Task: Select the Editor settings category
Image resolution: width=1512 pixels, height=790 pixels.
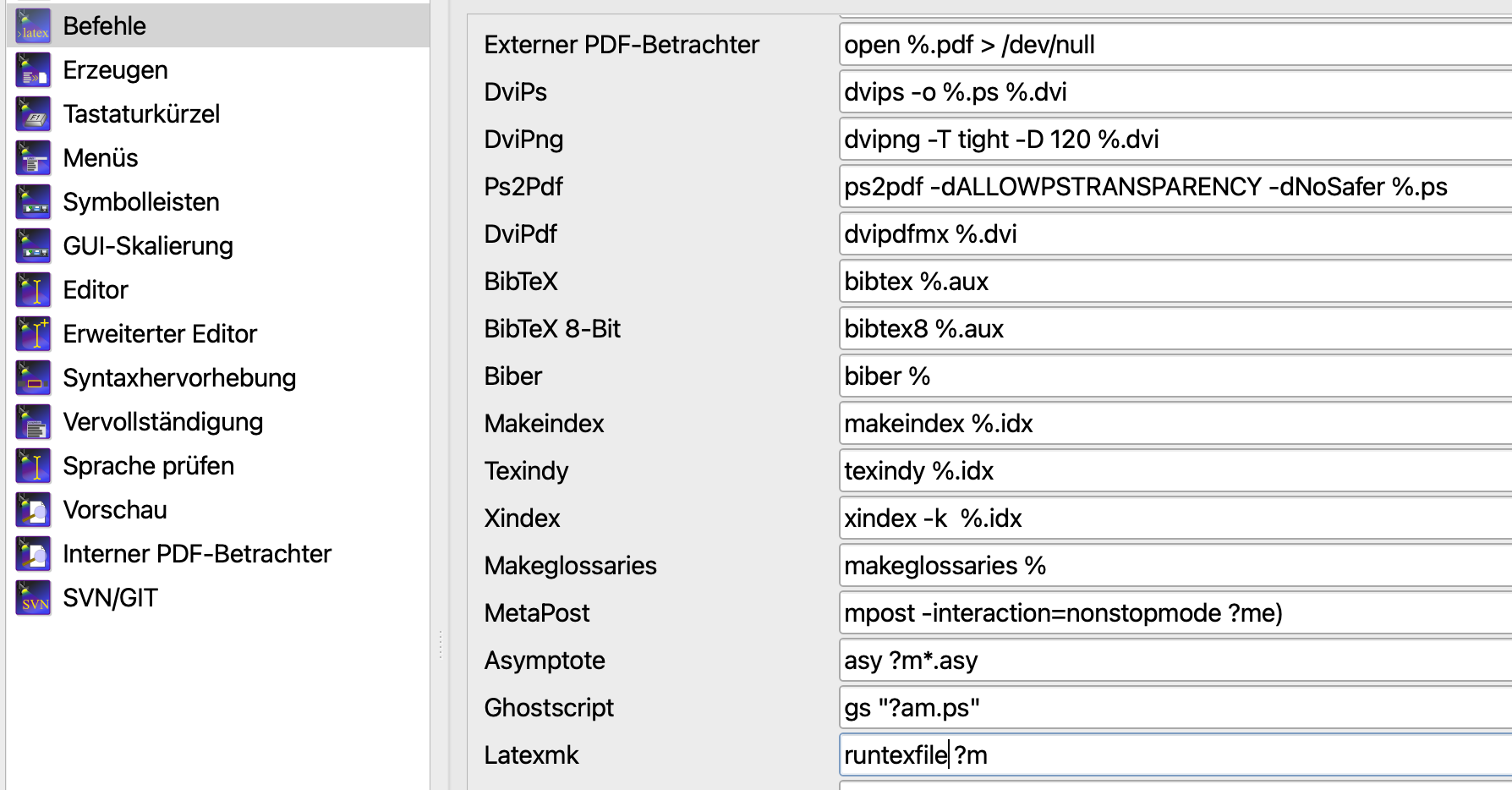Action: point(96,290)
